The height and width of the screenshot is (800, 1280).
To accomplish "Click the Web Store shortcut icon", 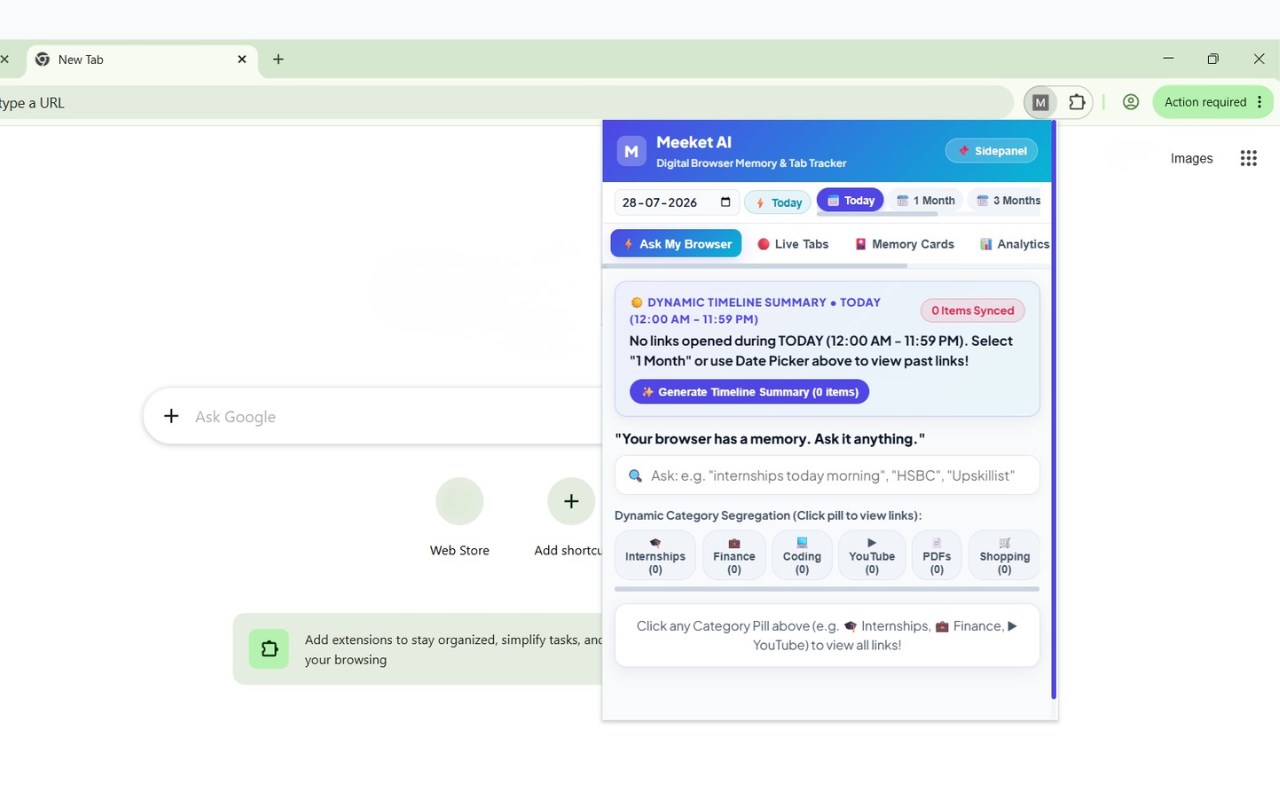I will tap(460, 501).
